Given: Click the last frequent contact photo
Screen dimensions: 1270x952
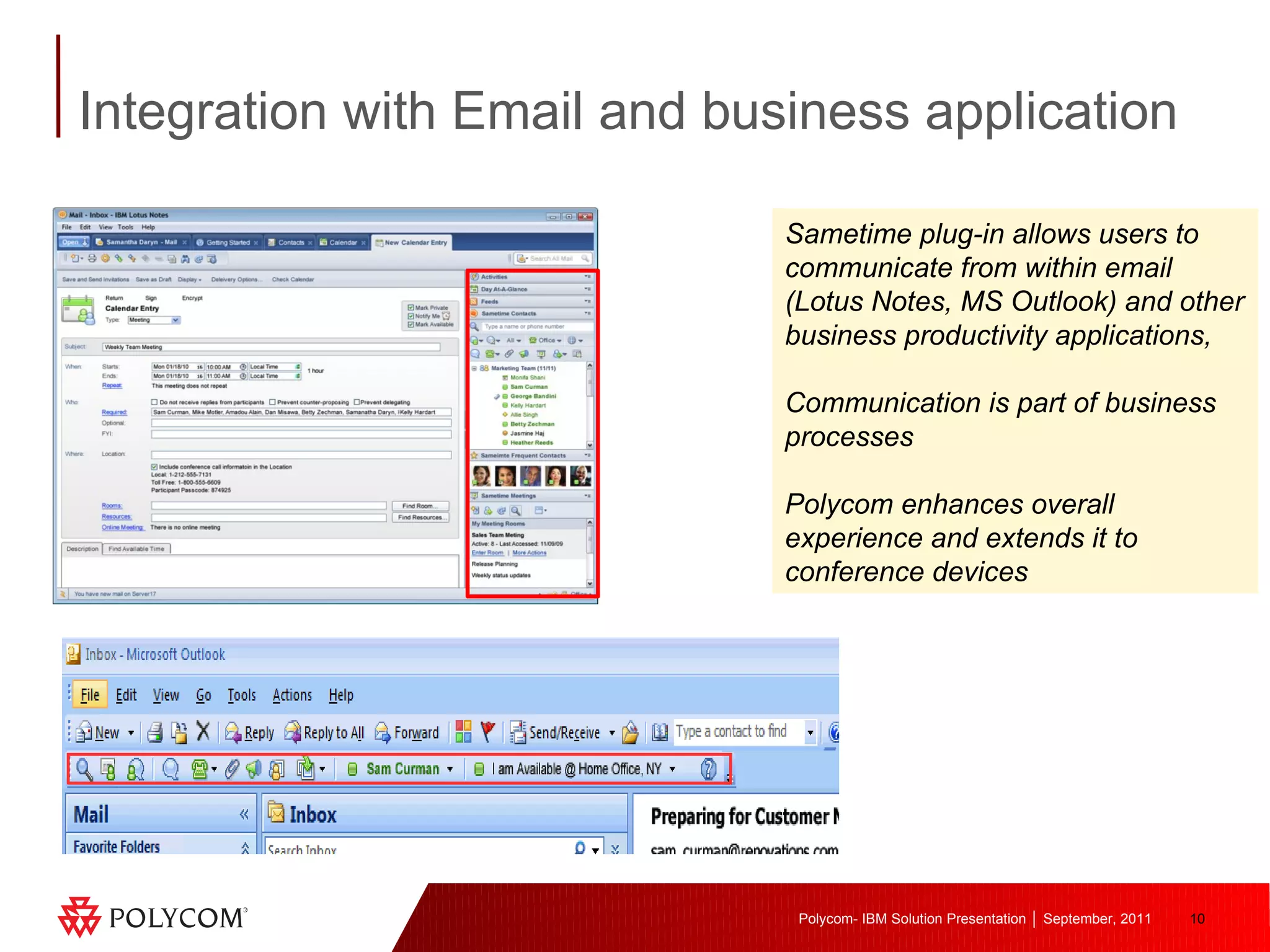Looking at the screenshot, I should tap(580, 476).
